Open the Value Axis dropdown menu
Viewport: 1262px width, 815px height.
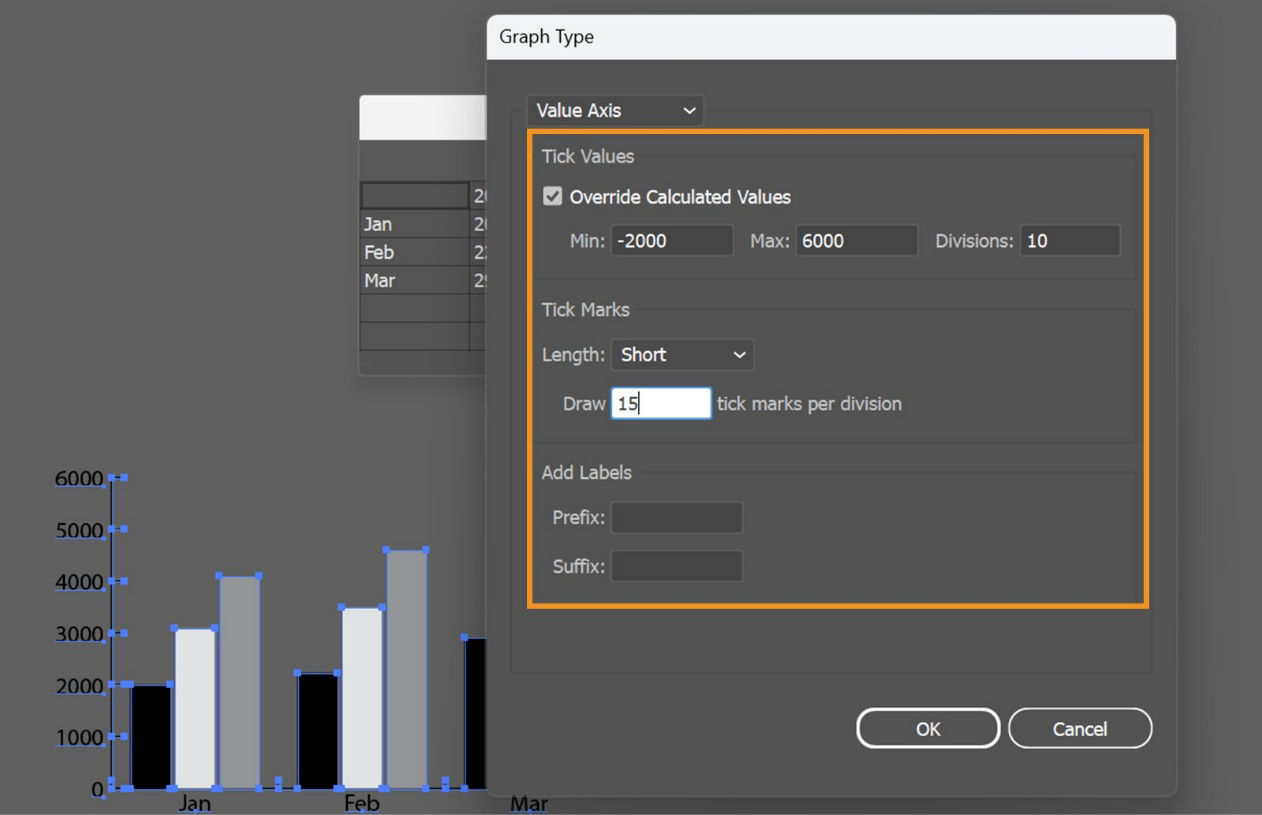coord(613,110)
